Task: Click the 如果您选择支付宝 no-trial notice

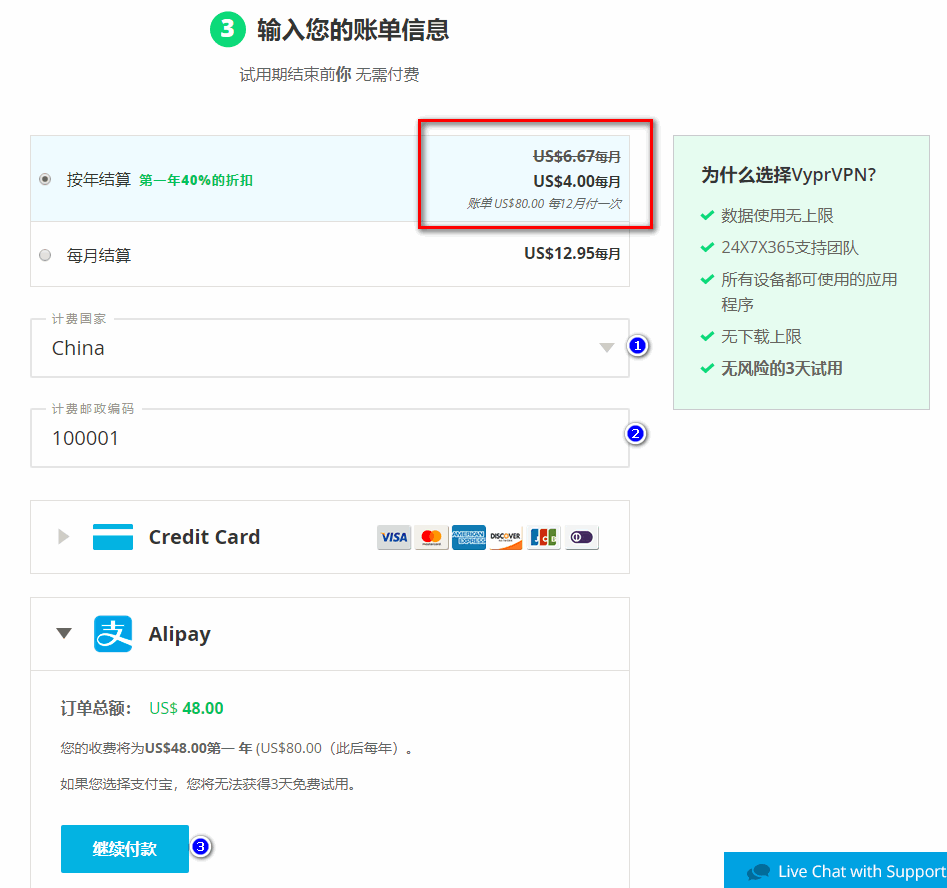Action: click(210, 784)
